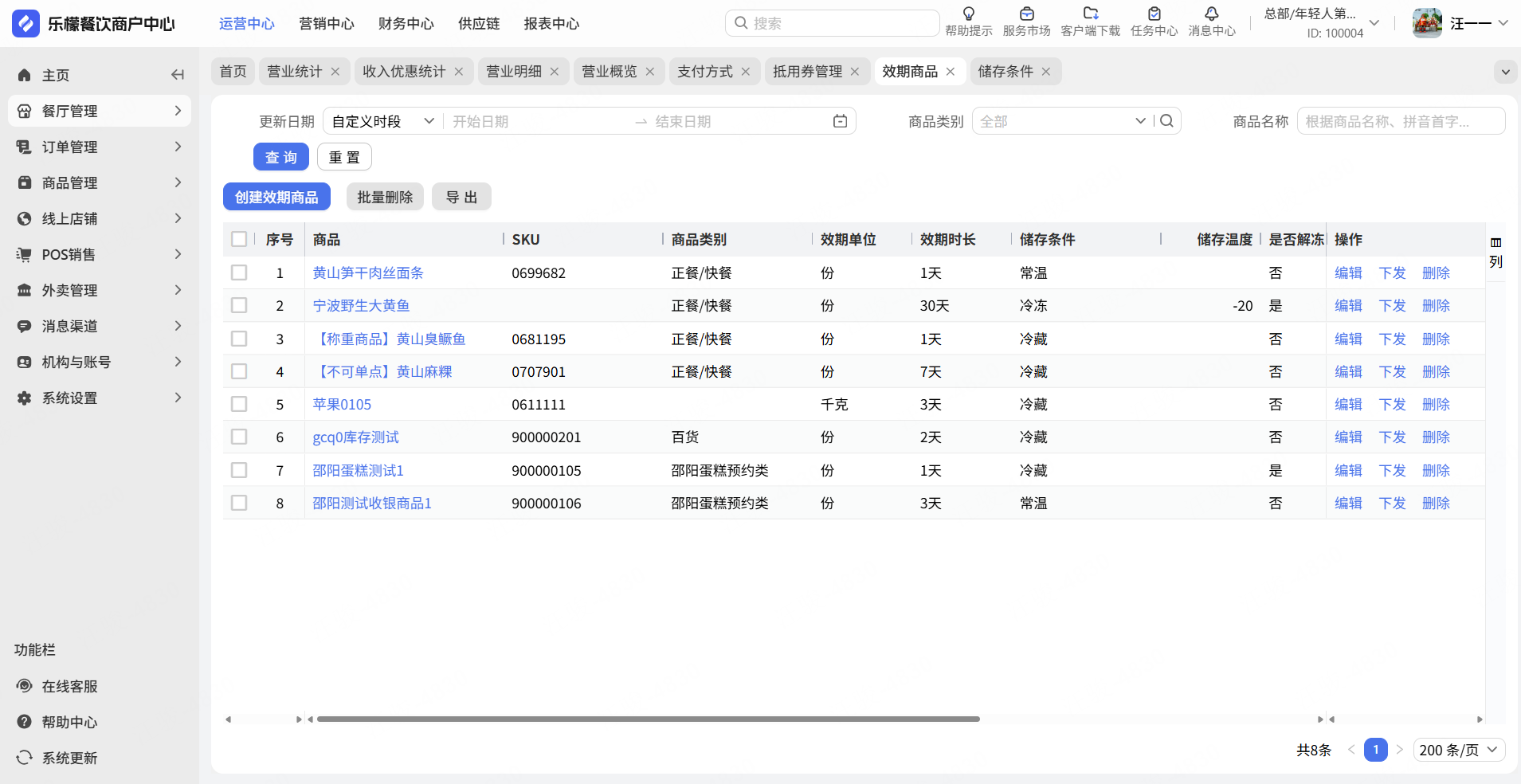The height and width of the screenshot is (784, 1521).
Task: Toggle the select-all checkbox in table header
Action: (x=239, y=239)
